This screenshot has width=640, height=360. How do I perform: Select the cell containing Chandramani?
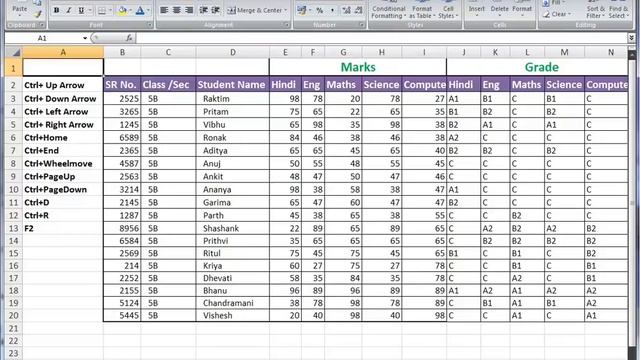coord(233,303)
